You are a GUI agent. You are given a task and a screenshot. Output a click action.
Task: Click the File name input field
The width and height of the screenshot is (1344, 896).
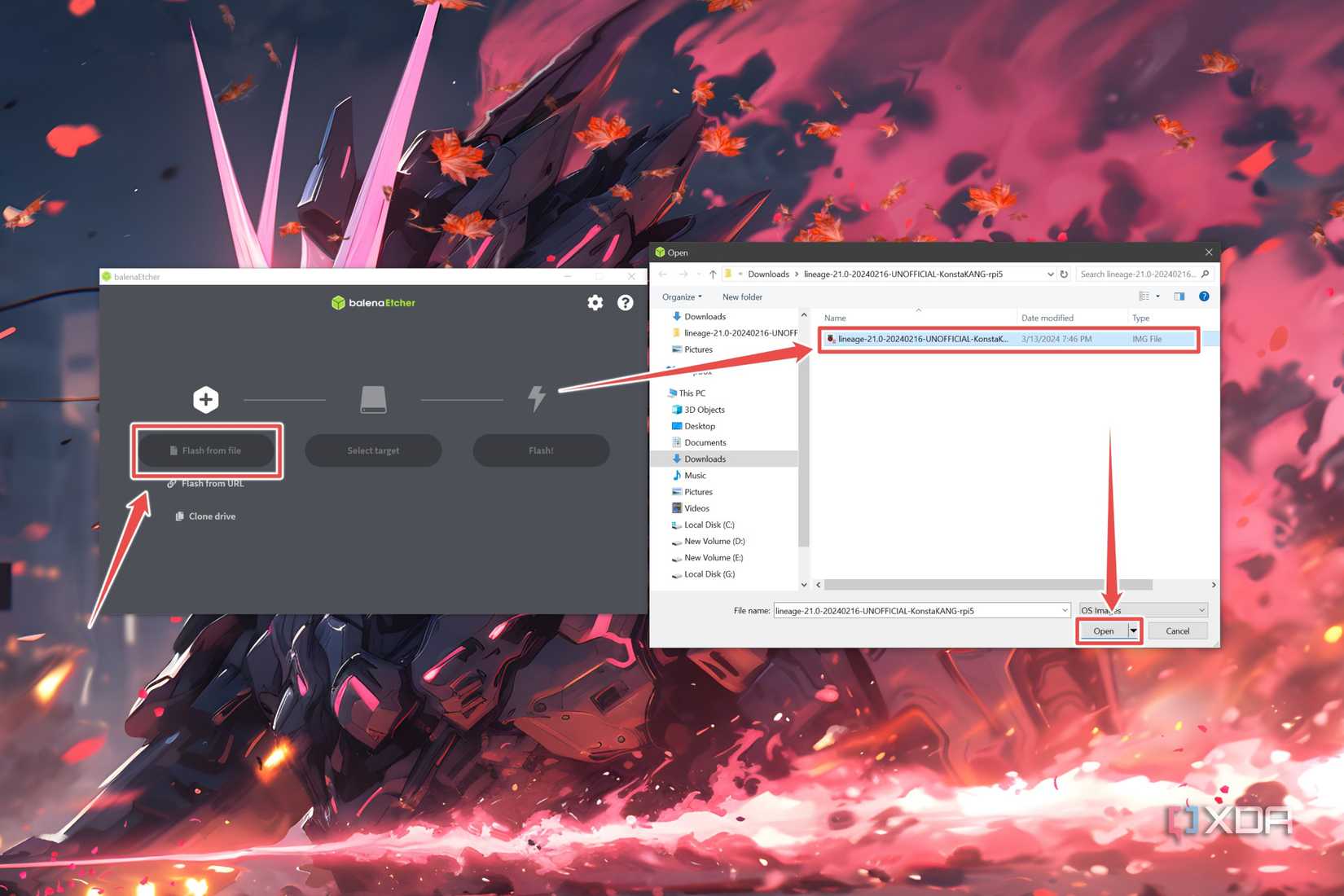click(916, 611)
